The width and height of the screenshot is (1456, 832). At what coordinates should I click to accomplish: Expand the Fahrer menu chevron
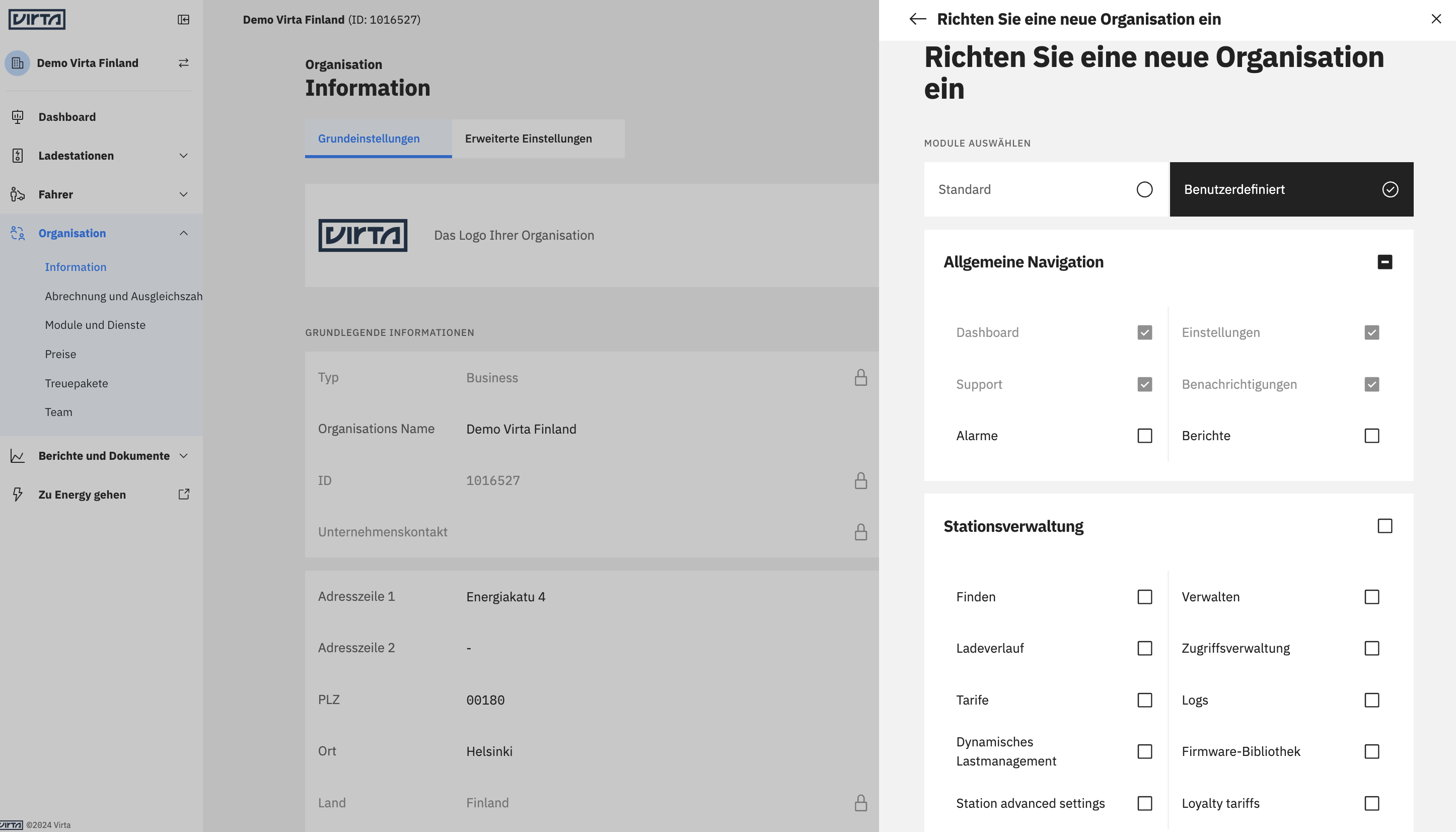tap(183, 194)
